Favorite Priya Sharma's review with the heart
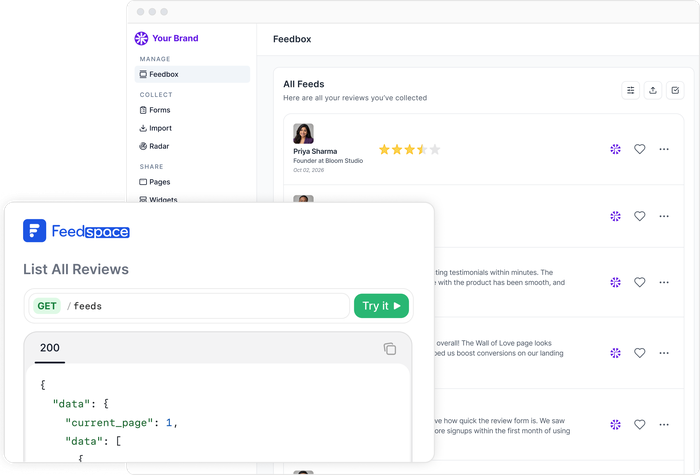The width and height of the screenshot is (700, 475). [640, 150]
